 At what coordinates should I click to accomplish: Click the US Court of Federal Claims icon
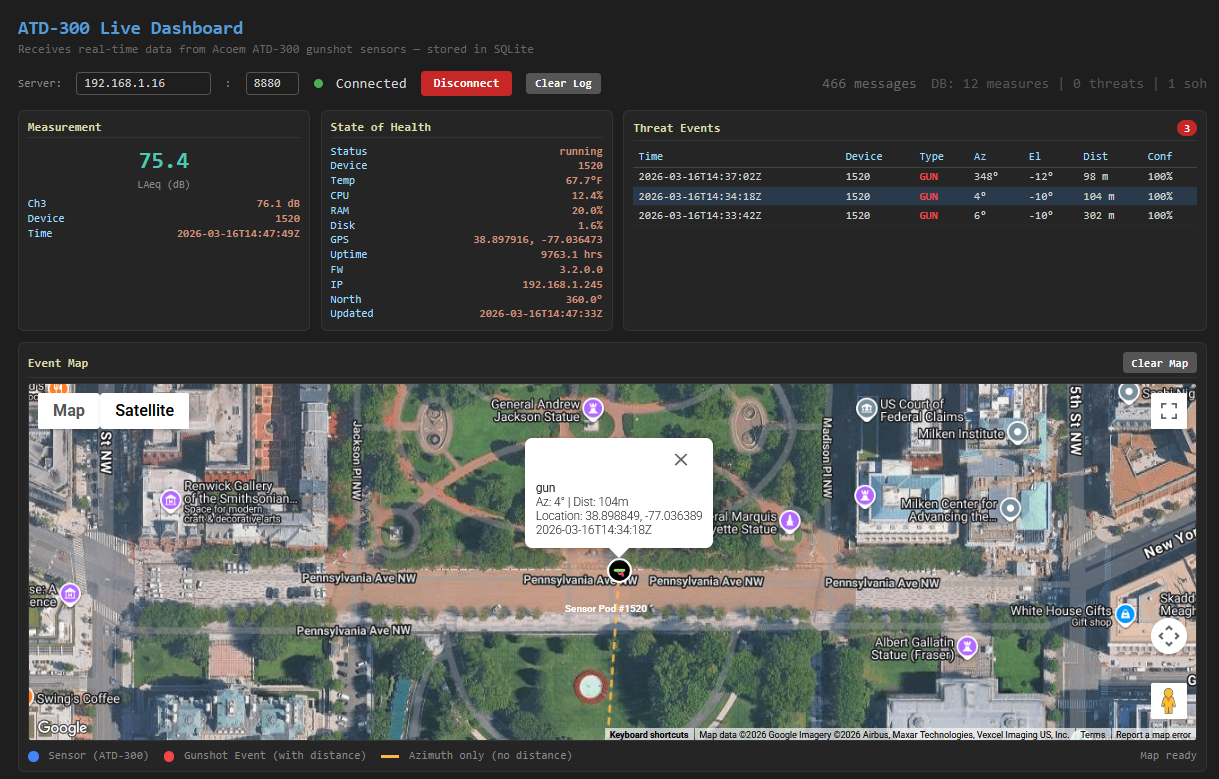click(866, 409)
